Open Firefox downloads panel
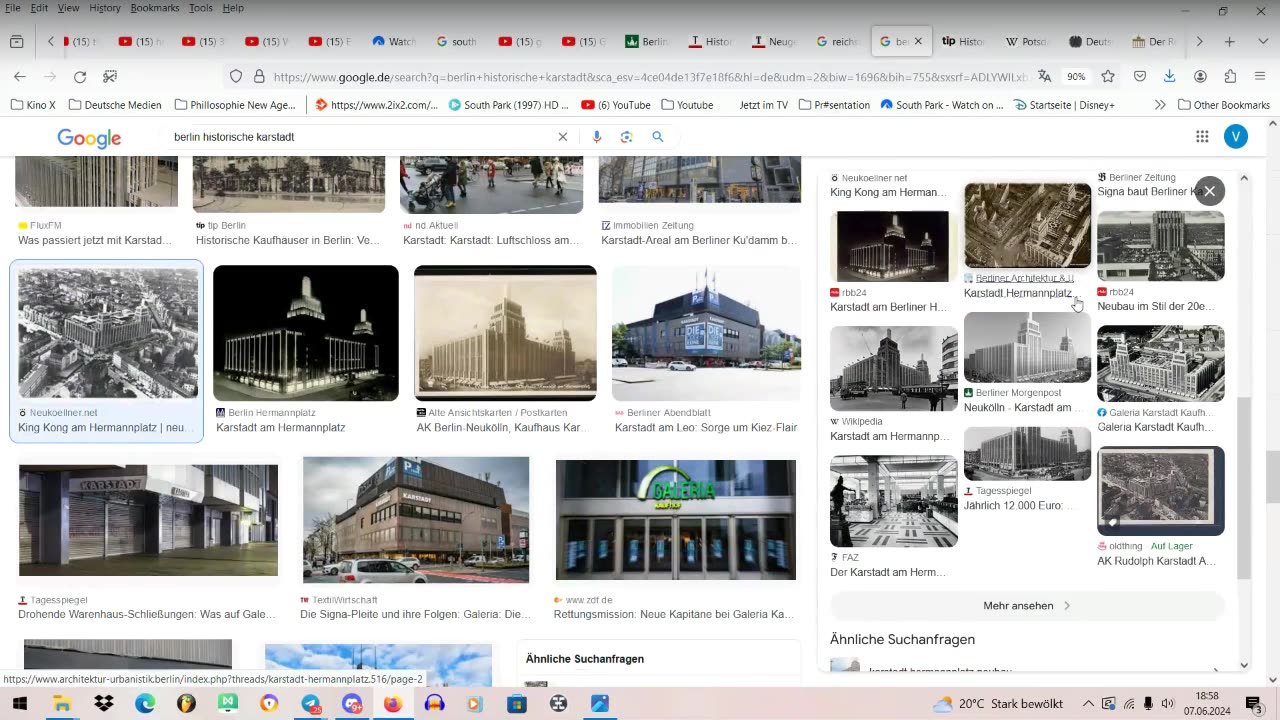Screen dimensions: 1280x720 [x=1169, y=76]
